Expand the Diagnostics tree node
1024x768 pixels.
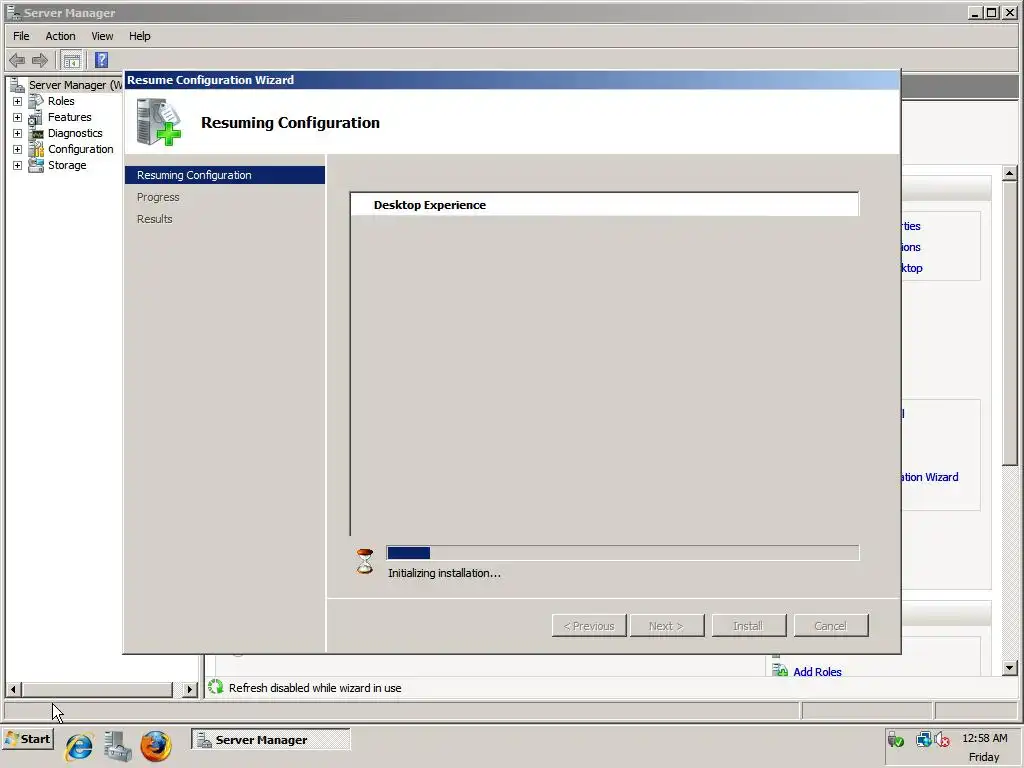point(18,133)
